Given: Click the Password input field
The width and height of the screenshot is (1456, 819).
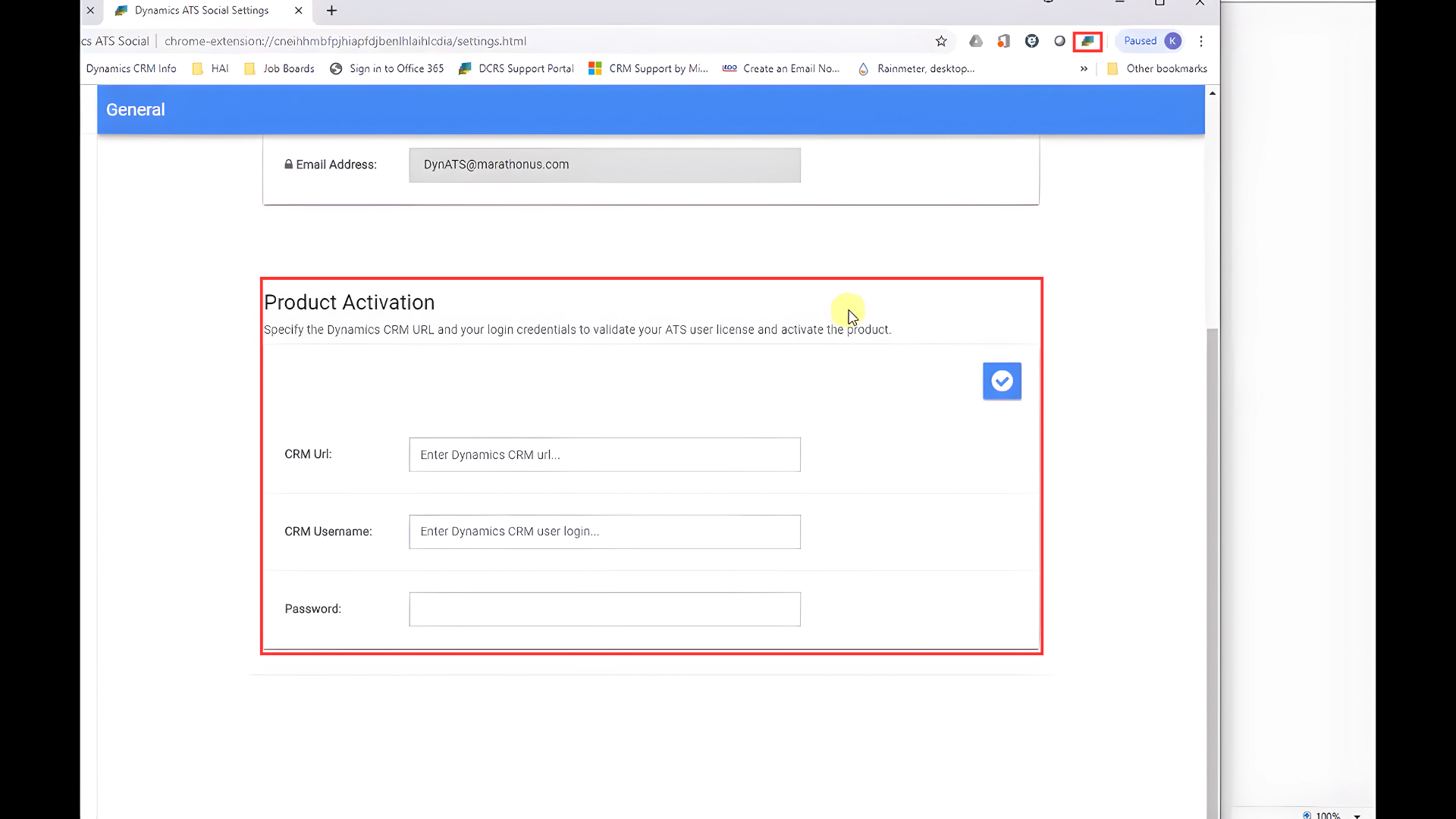Looking at the screenshot, I should click(604, 609).
